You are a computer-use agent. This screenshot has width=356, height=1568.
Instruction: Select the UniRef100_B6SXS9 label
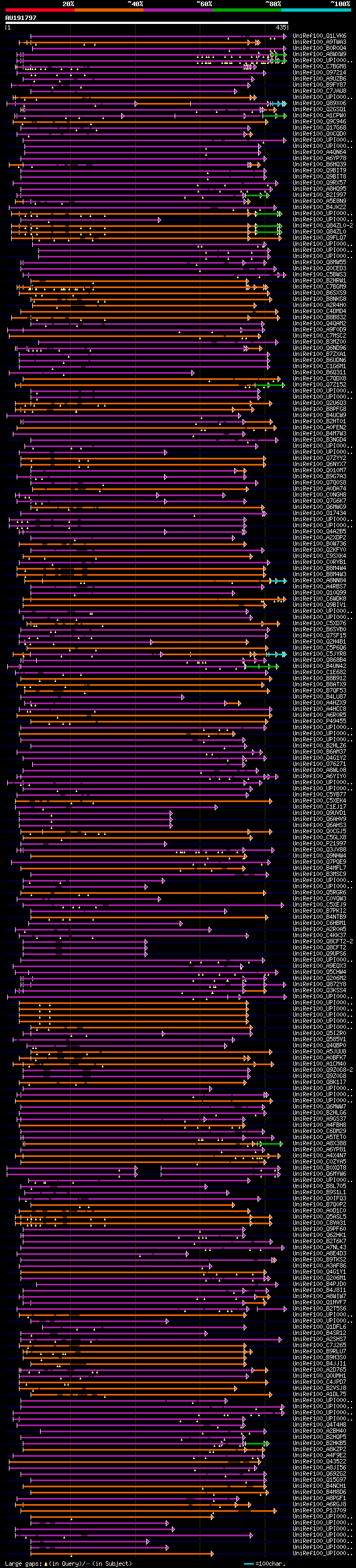click(x=319, y=293)
